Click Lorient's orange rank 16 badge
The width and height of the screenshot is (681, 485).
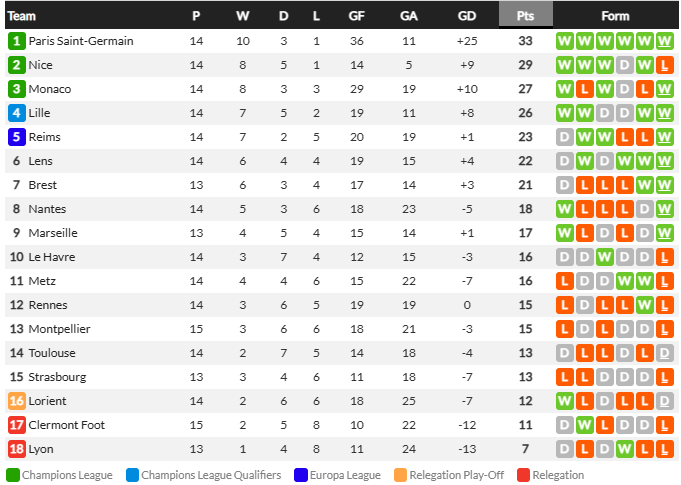pos(17,401)
